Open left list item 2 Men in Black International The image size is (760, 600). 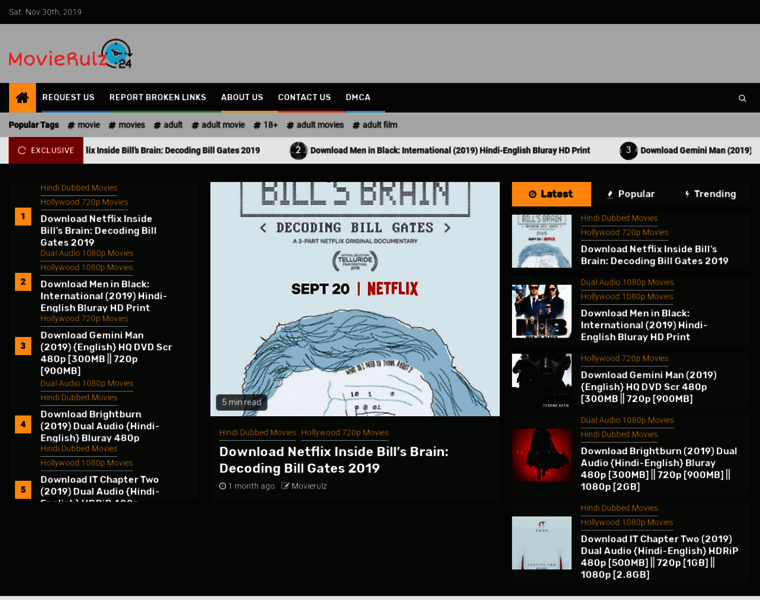103,296
